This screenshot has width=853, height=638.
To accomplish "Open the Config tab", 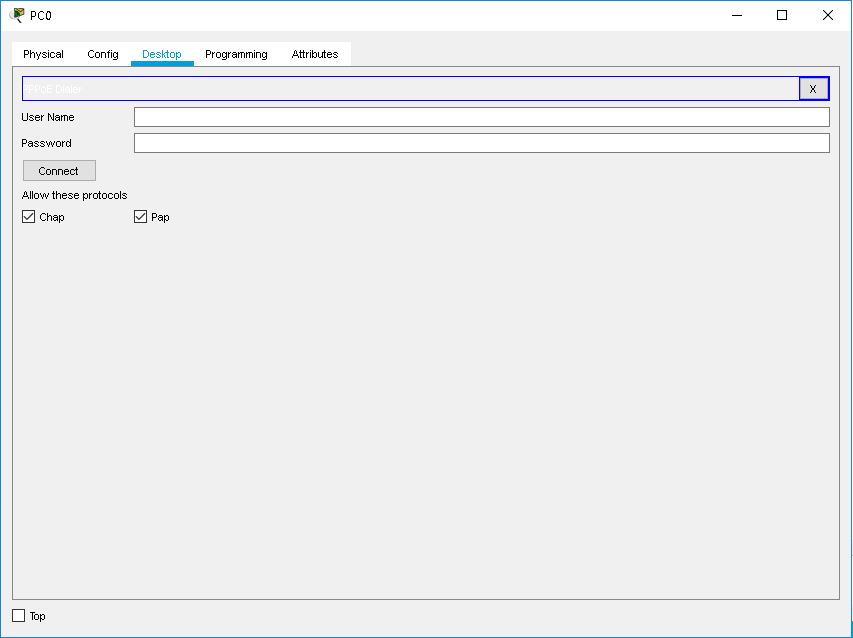I will (x=102, y=54).
